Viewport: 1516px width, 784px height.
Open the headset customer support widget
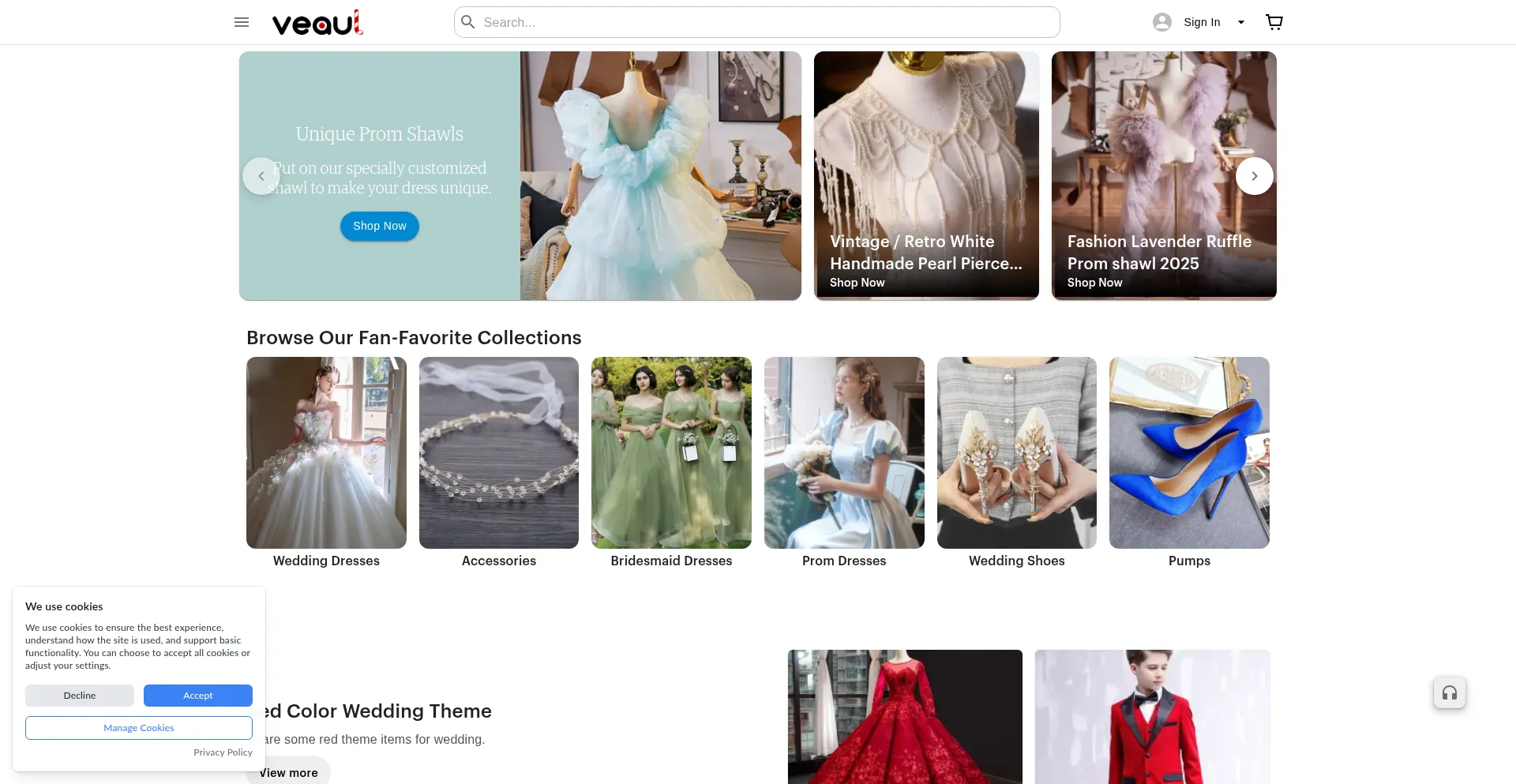point(1449,693)
